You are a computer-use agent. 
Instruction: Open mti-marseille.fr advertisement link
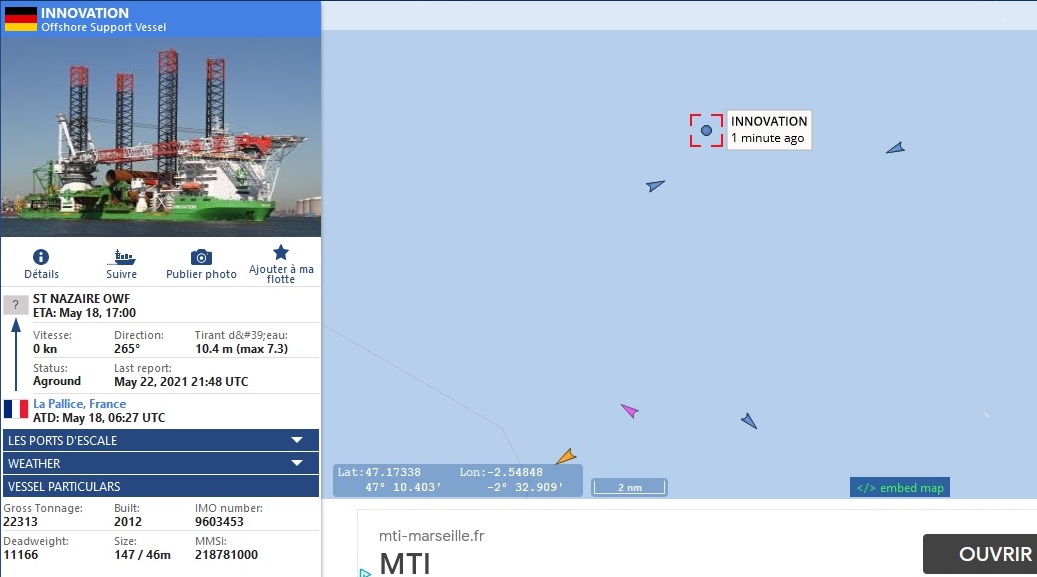431,535
